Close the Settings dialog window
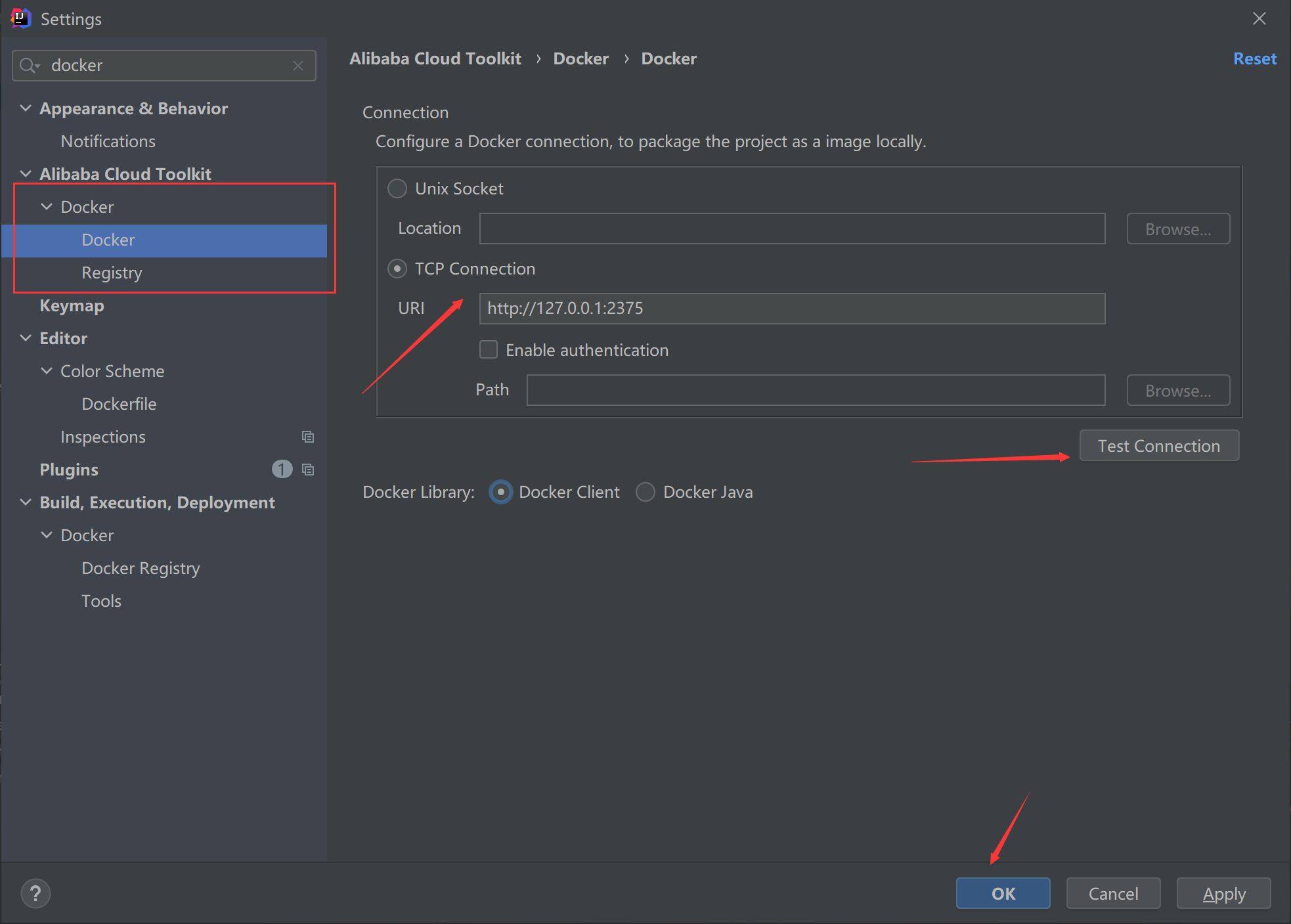Viewport: 1291px width, 924px height. tap(1259, 18)
